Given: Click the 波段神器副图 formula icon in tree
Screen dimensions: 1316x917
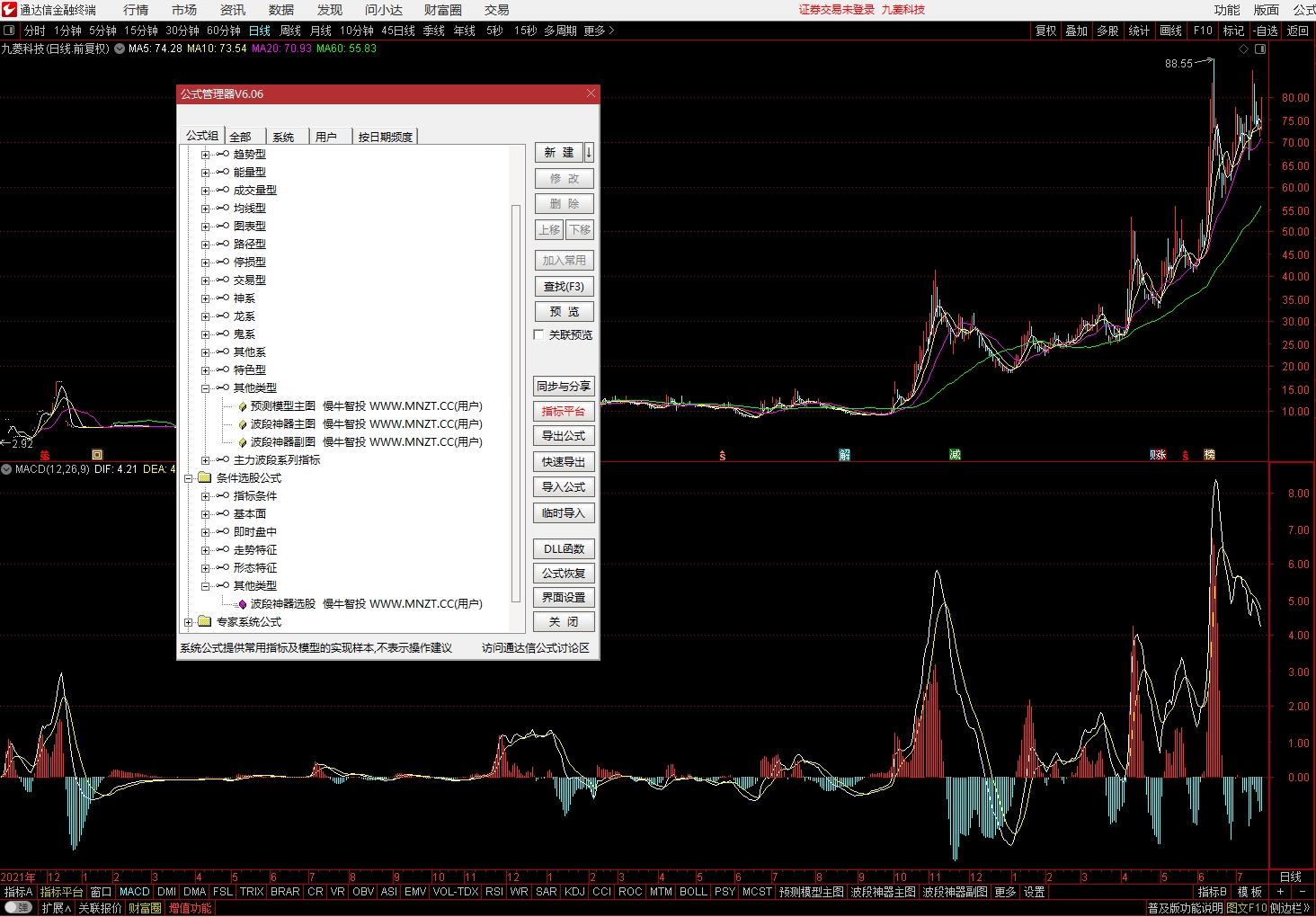Looking at the screenshot, I should 243,442.
